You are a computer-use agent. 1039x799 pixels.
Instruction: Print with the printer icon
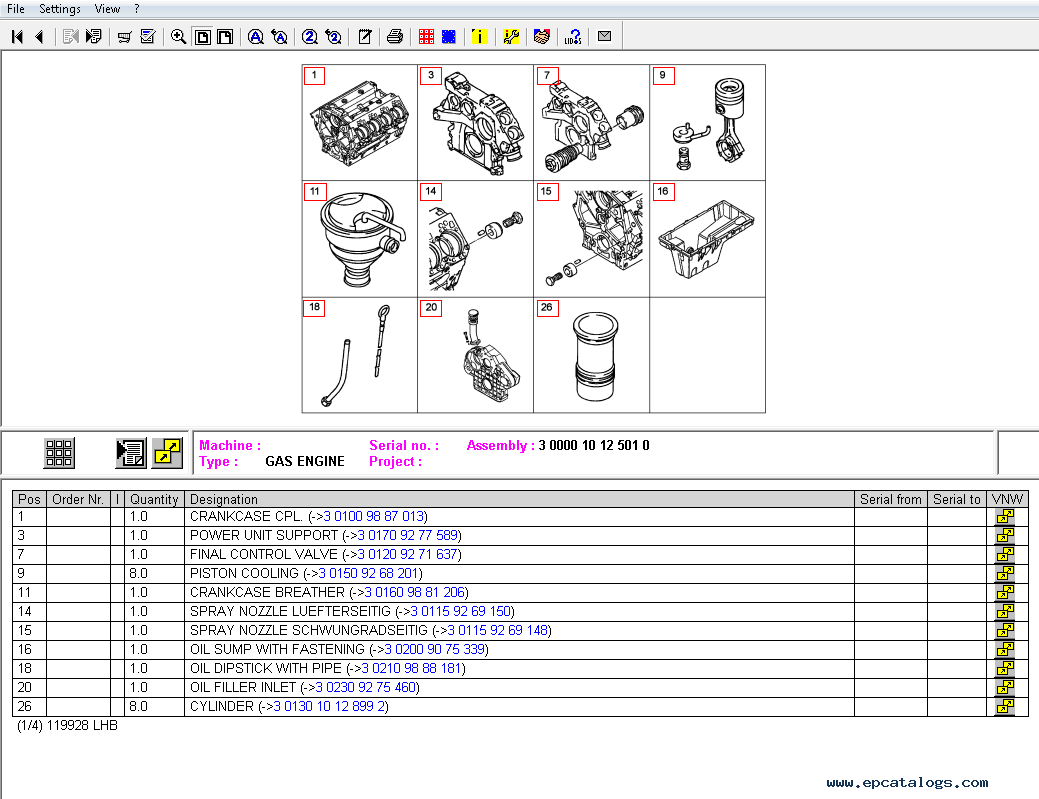[395, 37]
